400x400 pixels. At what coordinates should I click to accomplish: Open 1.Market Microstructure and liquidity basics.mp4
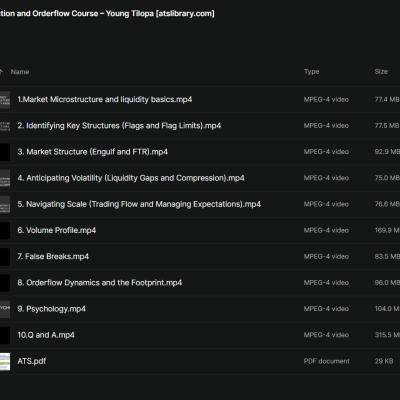point(105,100)
